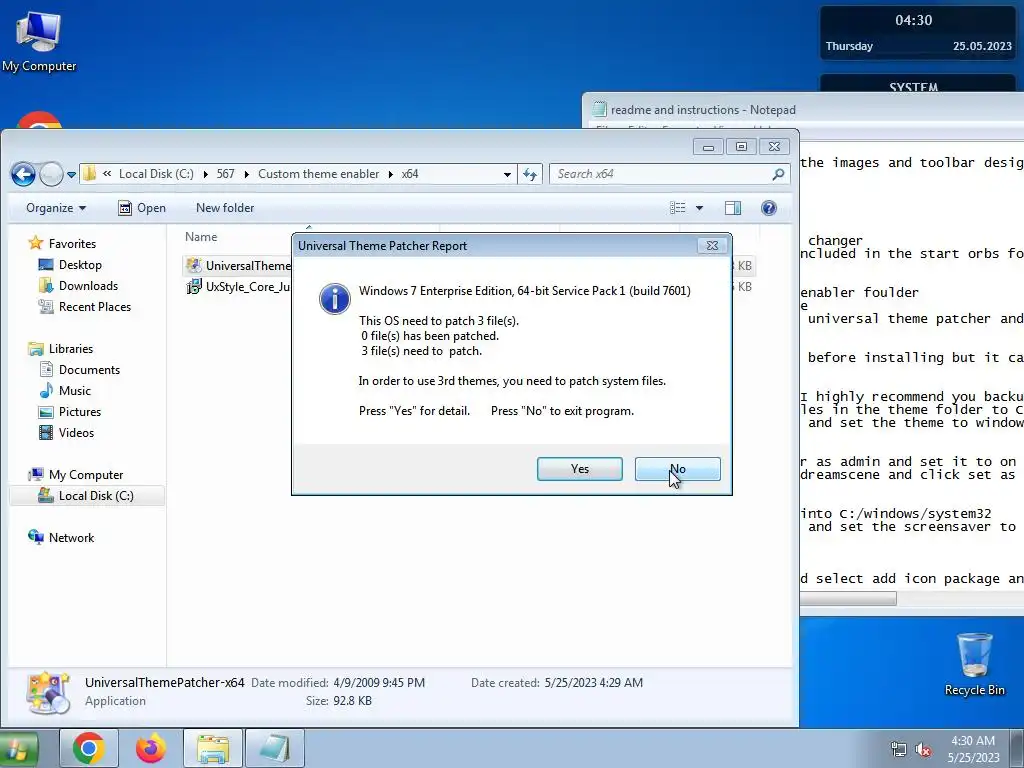
Task: Click New folder in the toolbar
Action: click(x=225, y=208)
